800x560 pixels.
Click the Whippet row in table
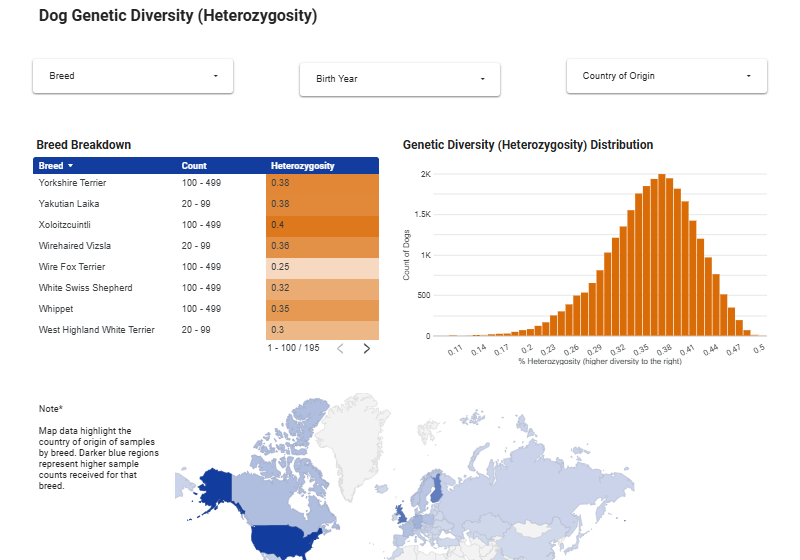55,309
